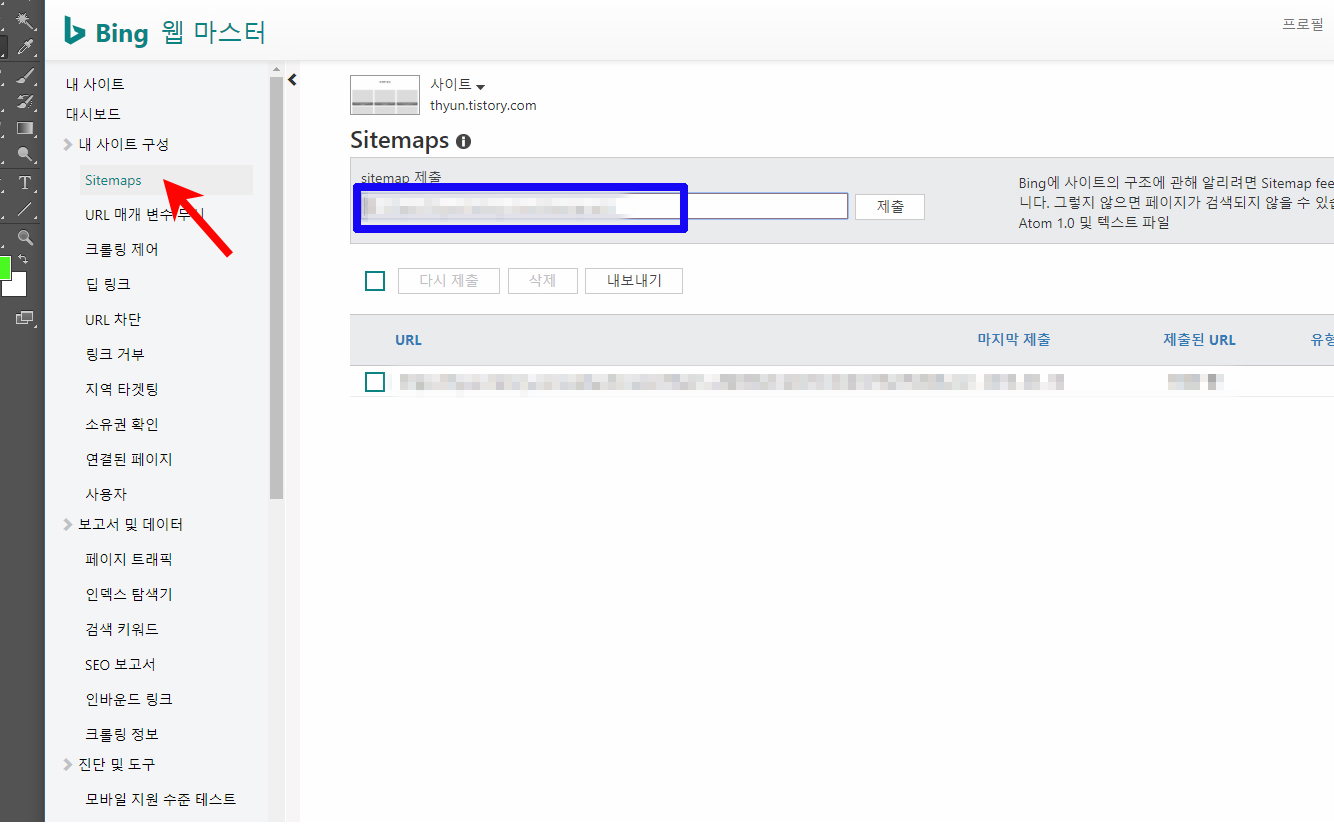
Task: Select the Dodge tool
Action: point(25,154)
